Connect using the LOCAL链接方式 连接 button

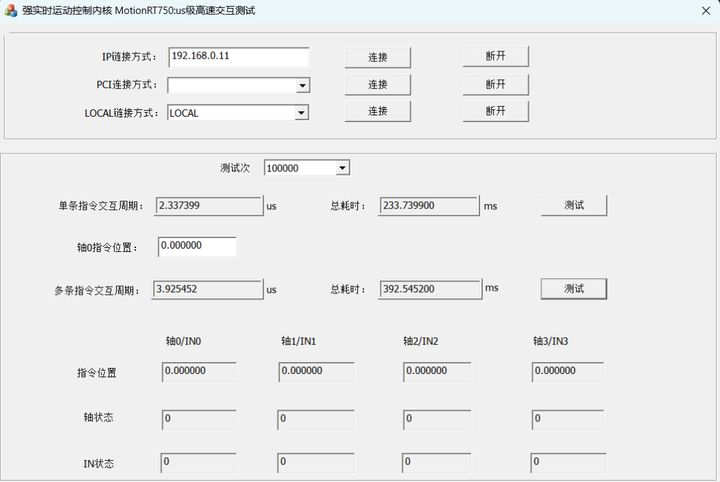[x=377, y=110]
